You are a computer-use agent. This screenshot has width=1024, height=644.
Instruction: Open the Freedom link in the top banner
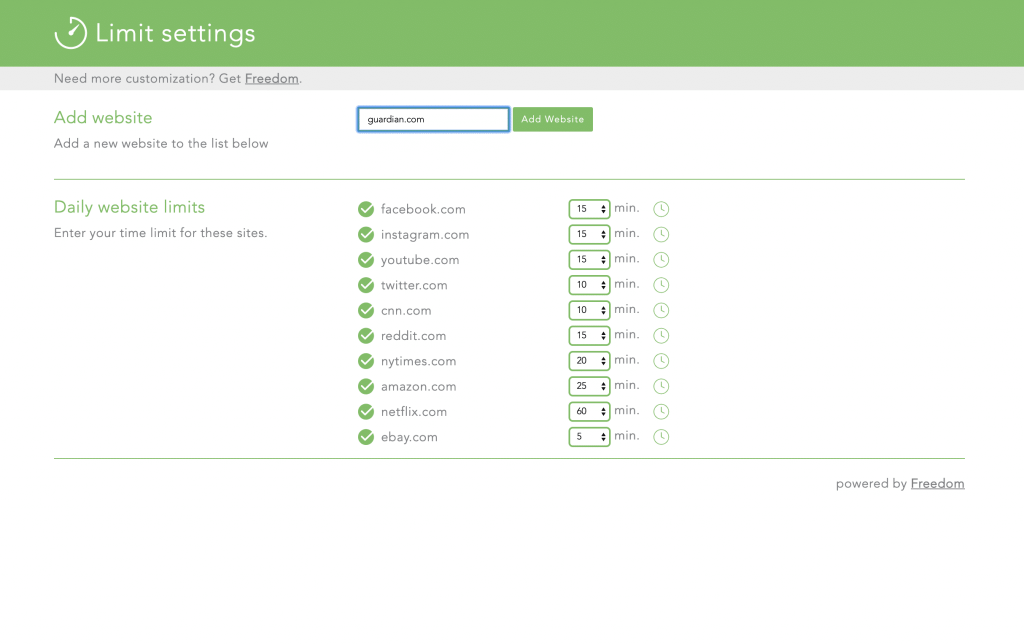(271, 78)
